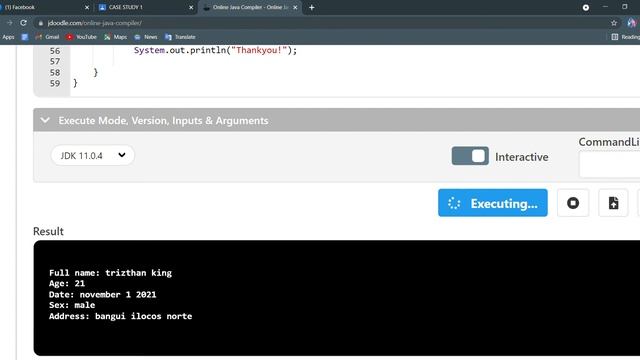
Task: Click the recording indicator icon in title bar
Action: click(x=585, y=7)
